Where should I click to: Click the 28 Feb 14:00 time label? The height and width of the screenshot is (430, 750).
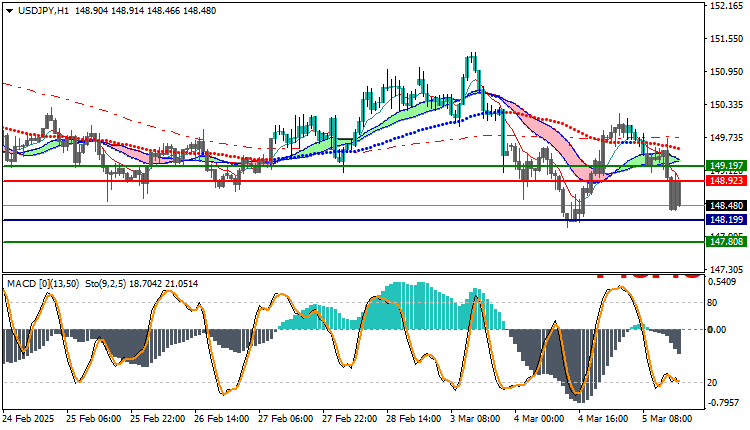tap(414, 419)
